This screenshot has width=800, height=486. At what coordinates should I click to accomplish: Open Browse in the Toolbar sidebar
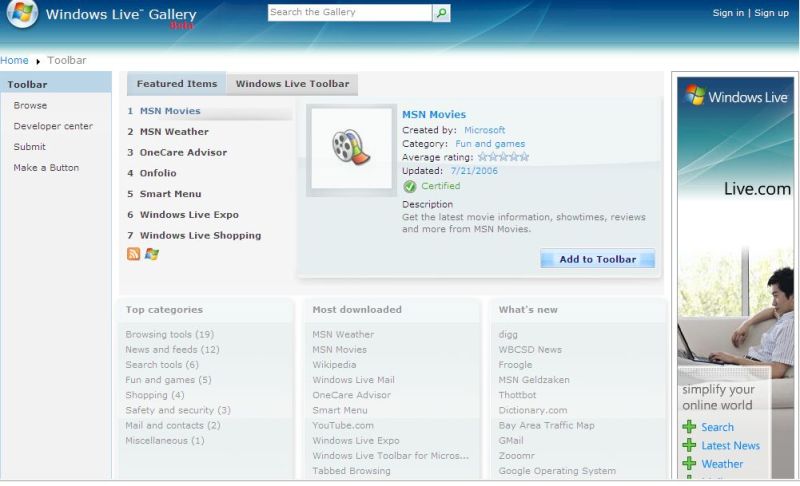coord(30,106)
